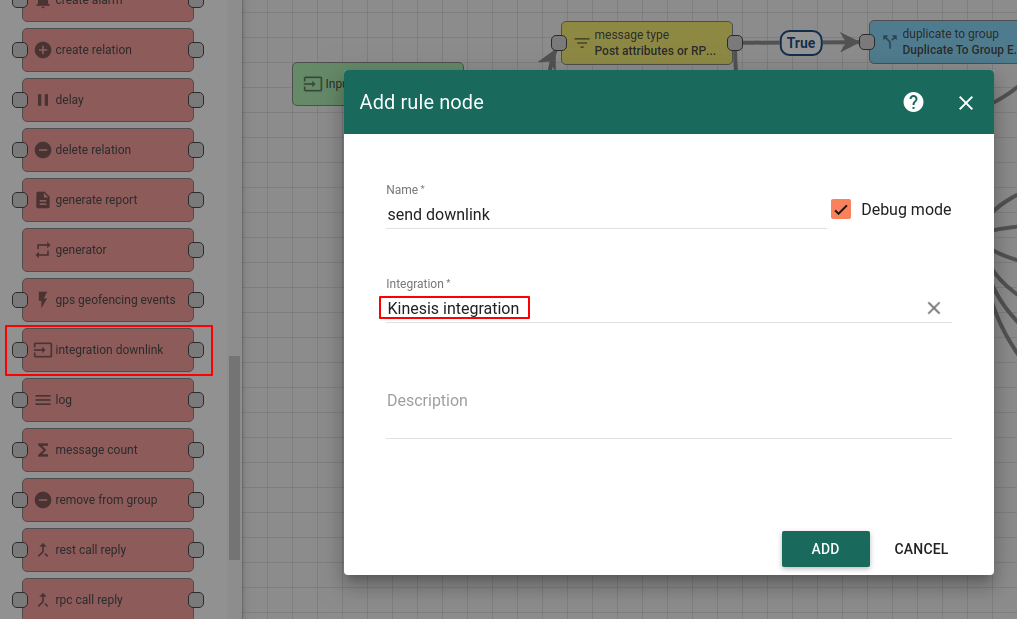Click the gps geofencing events label
The height and width of the screenshot is (619, 1017).
point(115,300)
